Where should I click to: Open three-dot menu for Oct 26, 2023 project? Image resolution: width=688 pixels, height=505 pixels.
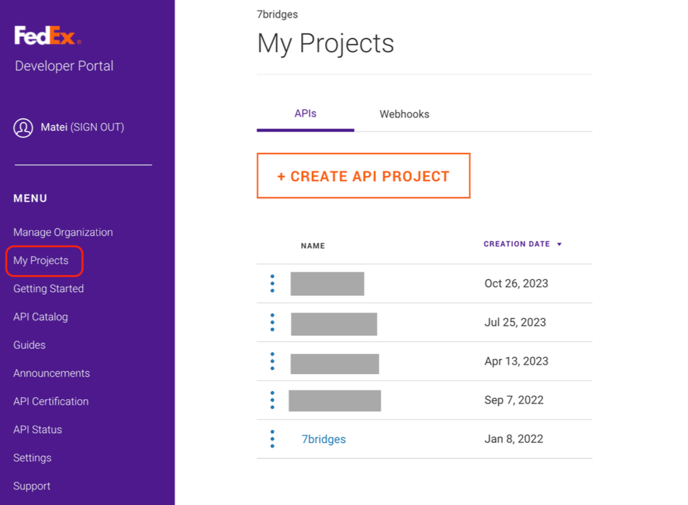pyautogui.click(x=272, y=284)
